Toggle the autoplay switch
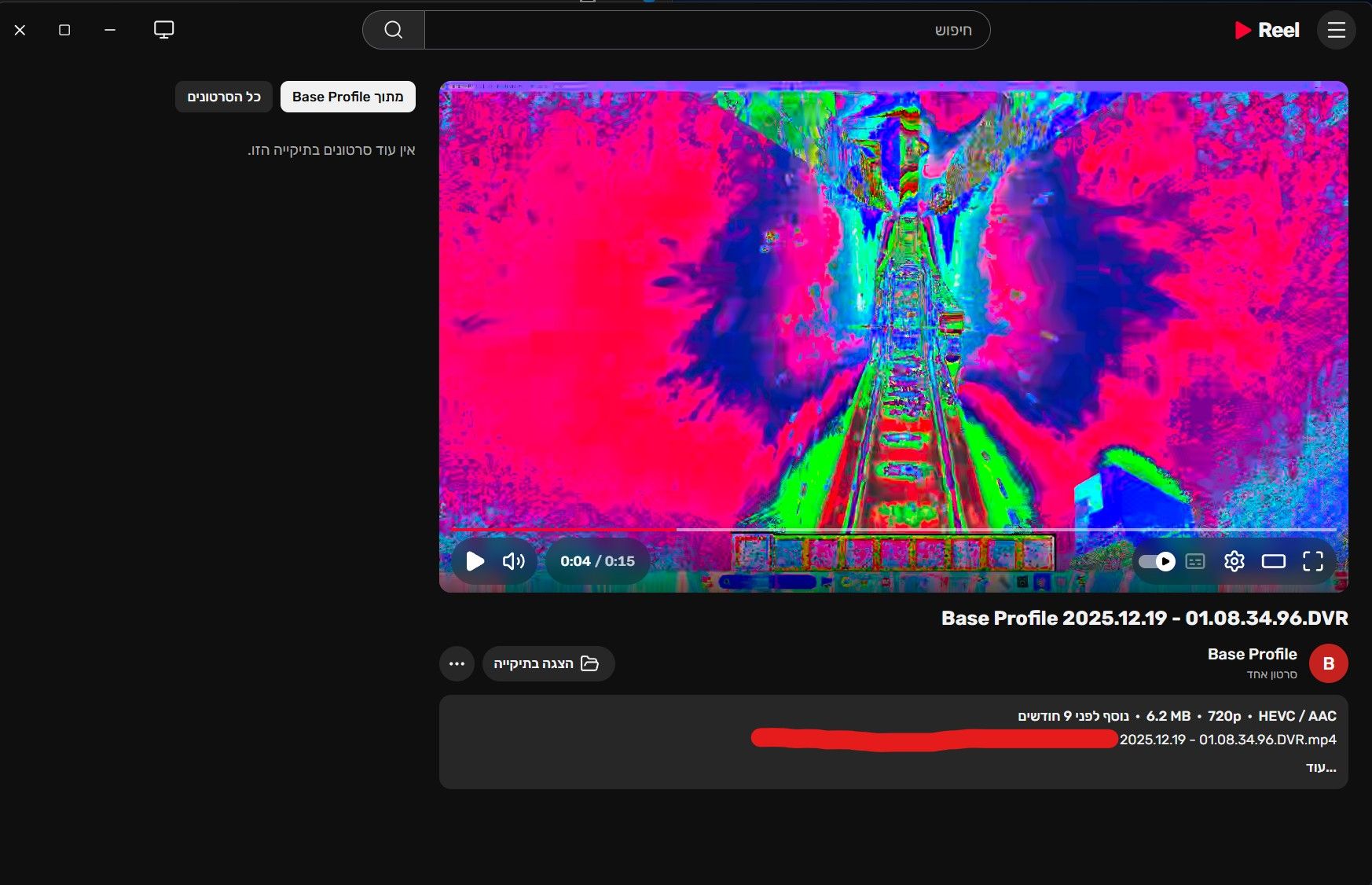 1157,561
